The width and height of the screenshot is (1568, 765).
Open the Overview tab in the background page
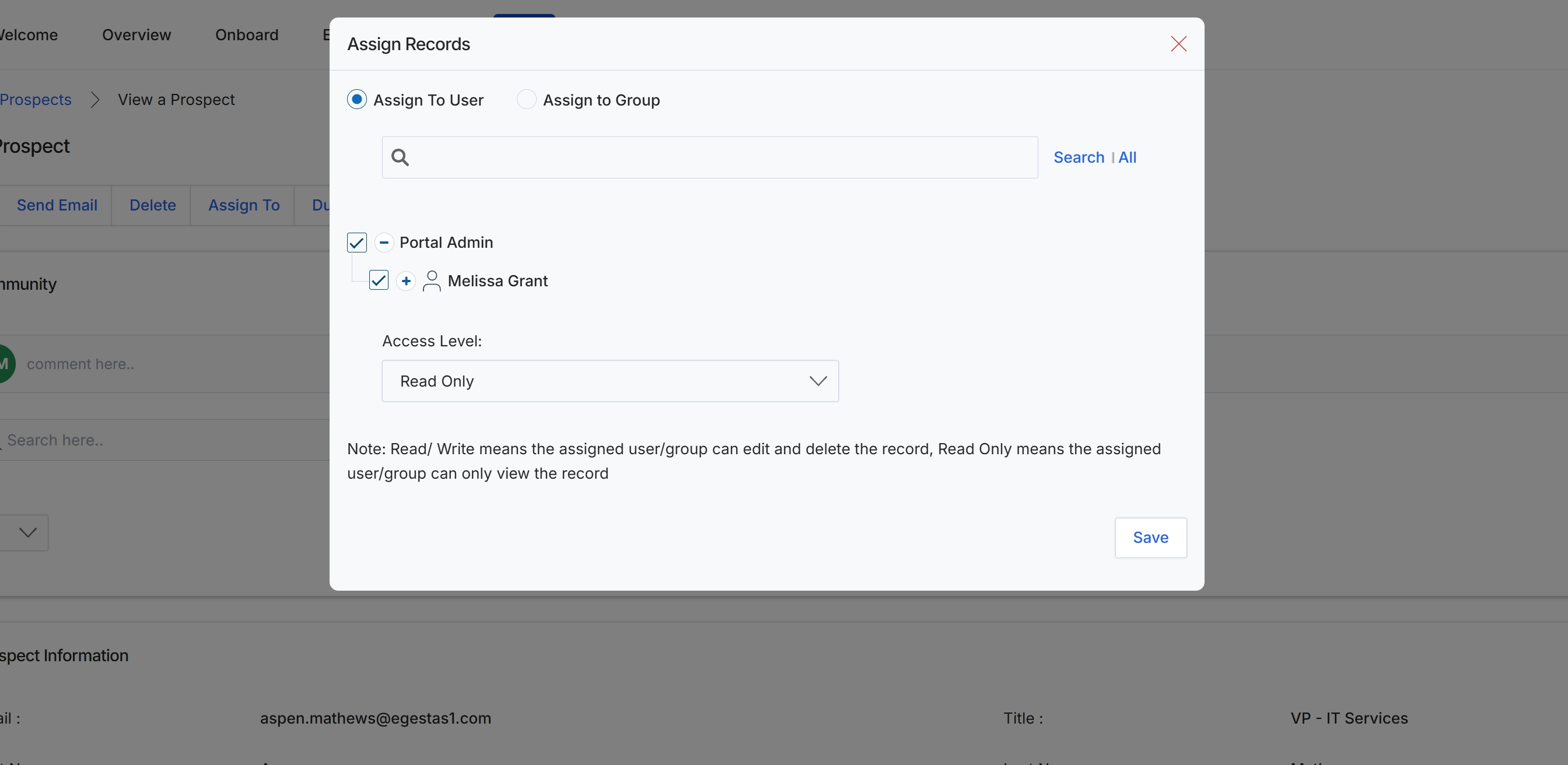(136, 34)
